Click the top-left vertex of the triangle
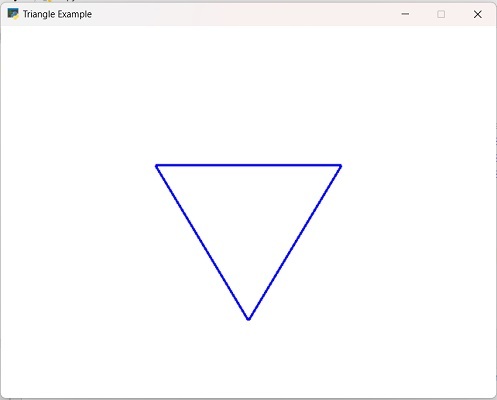The width and height of the screenshot is (497, 400). tap(156, 166)
